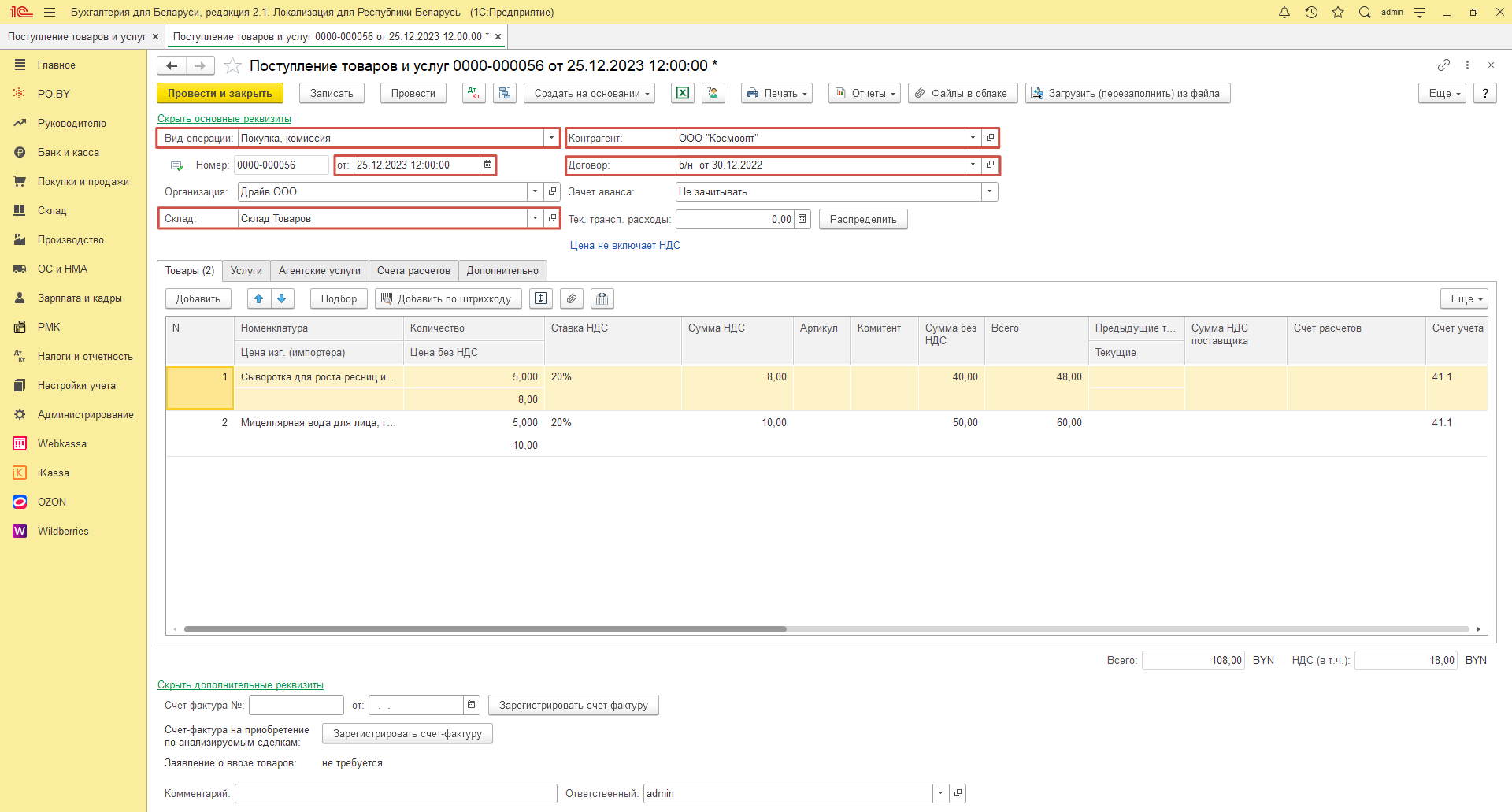Screen dimensions: 1512x812
Task: Open Покупки и продажи sidebar section
Action: point(83,181)
